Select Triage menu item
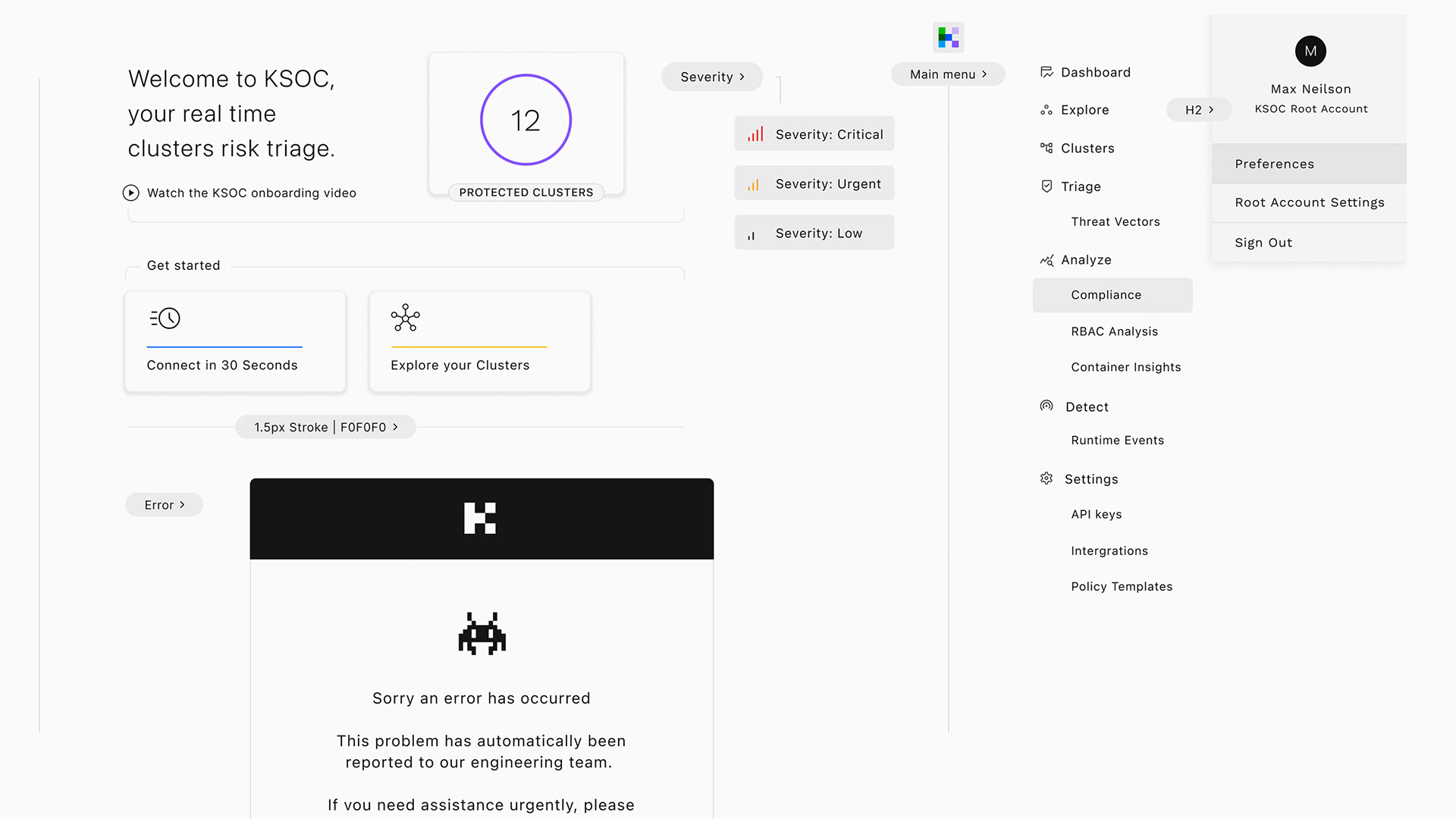Screen dimensions: 1456x819 click(1081, 187)
